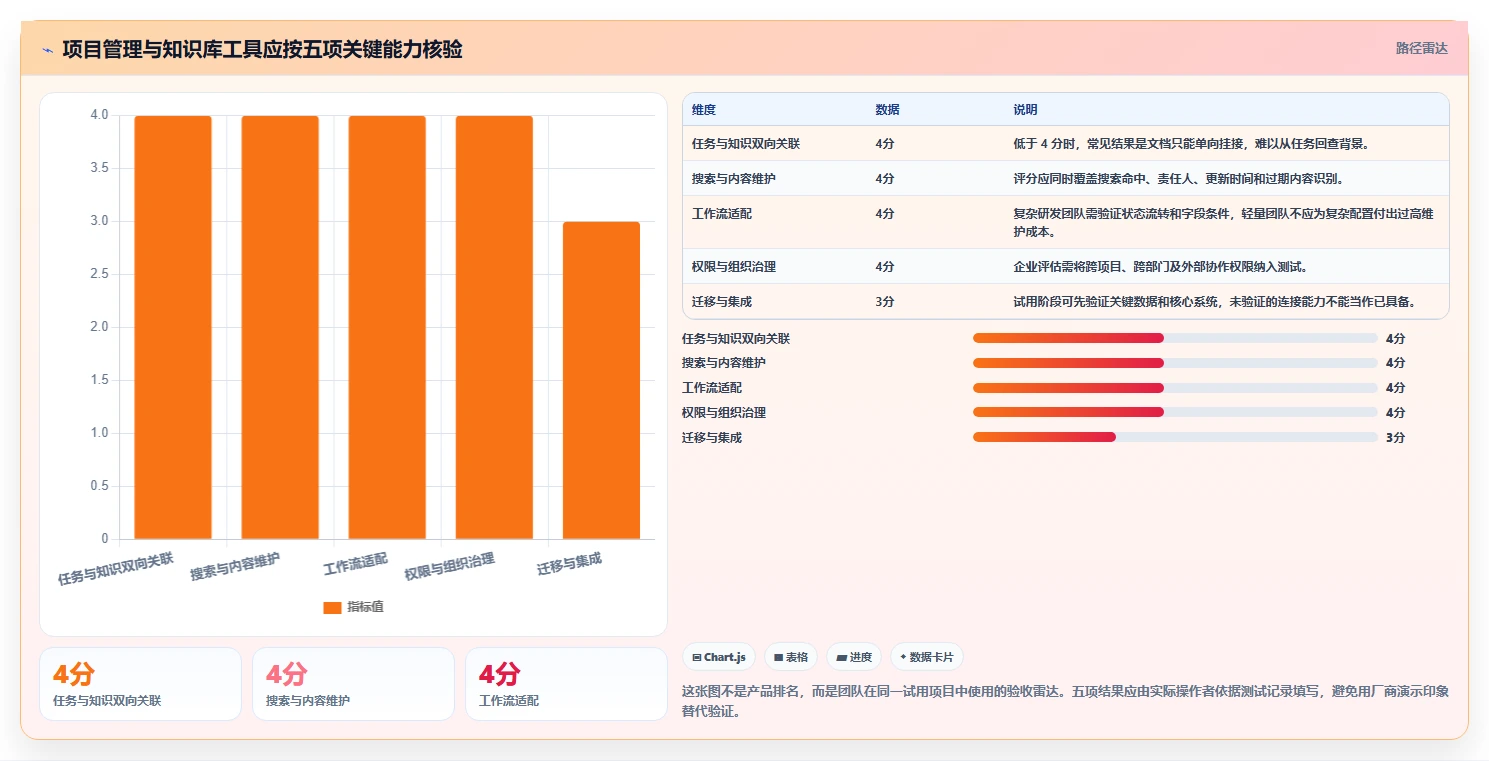The width and height of the screenshot is (1489, 761).
Task: Toggle the 指标值 legend entry under the chart
Action: pos(353,607)
